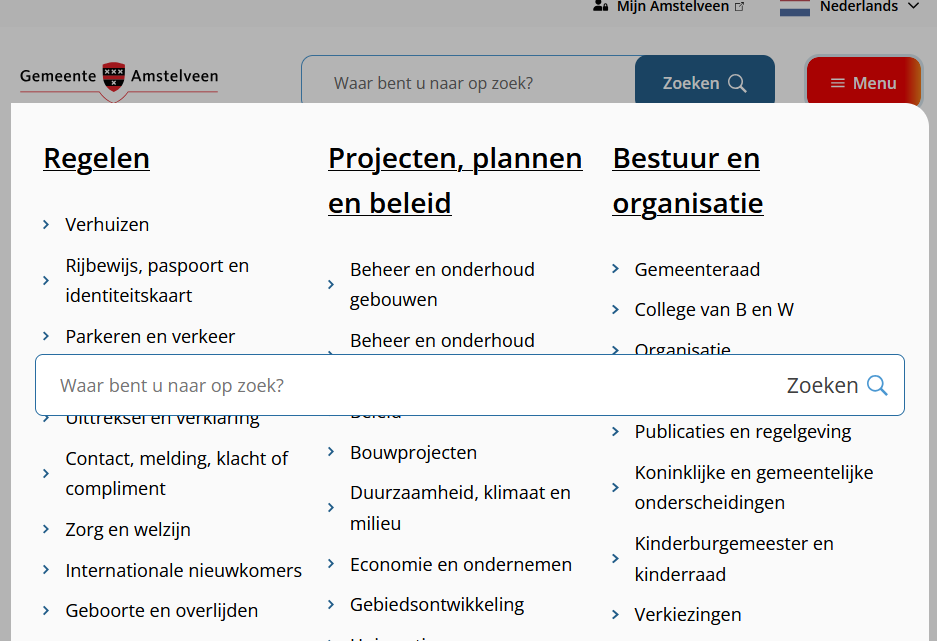Open Gebiedsontwikkeling
This screenshot has height=641, width=937.
tap(437, 605)
